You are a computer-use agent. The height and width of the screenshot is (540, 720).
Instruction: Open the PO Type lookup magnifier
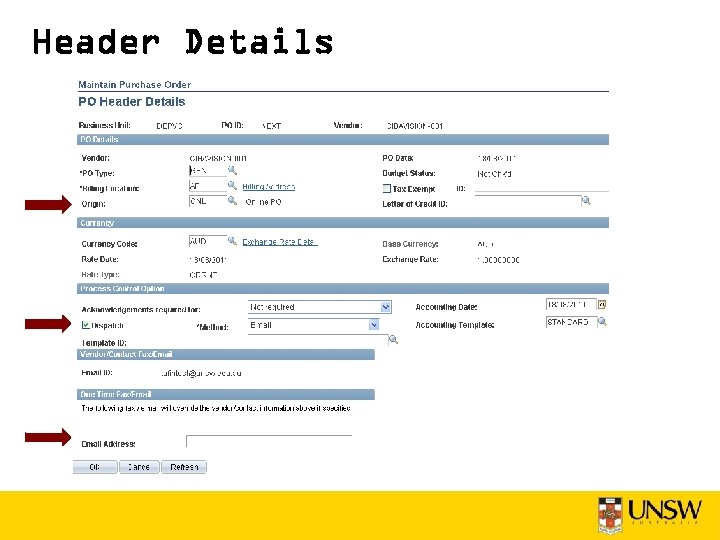coord(232,170)
